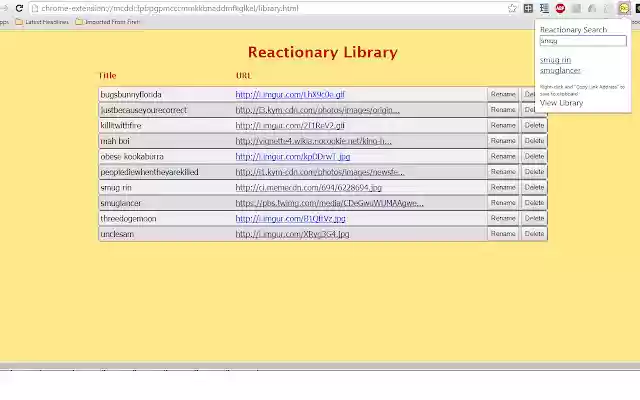The image size is (640, 400).
Task: Open the peopledielwhentheyarekilled URL link
Action: (320, 172)
